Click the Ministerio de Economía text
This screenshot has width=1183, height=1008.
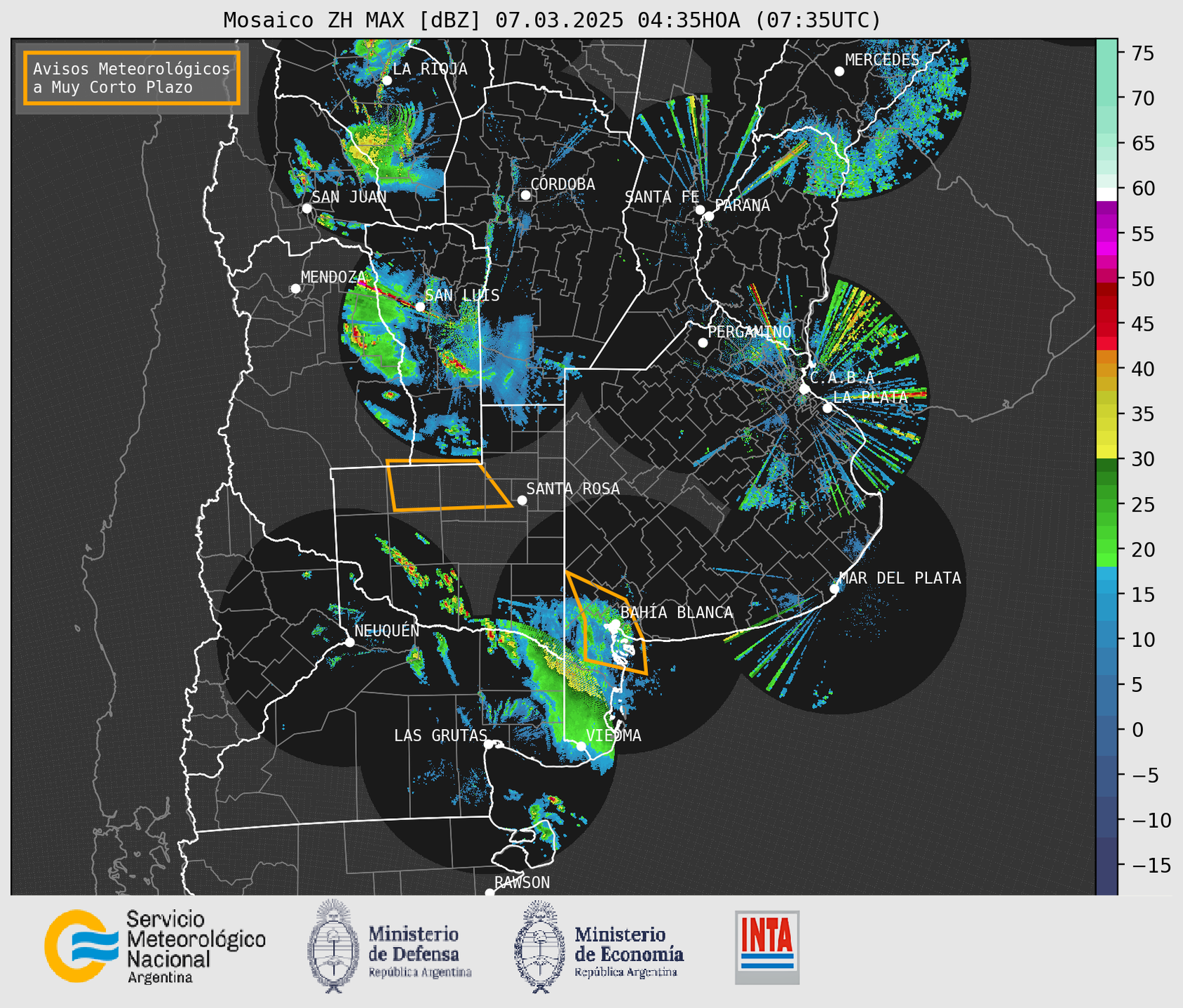[629, 945]
